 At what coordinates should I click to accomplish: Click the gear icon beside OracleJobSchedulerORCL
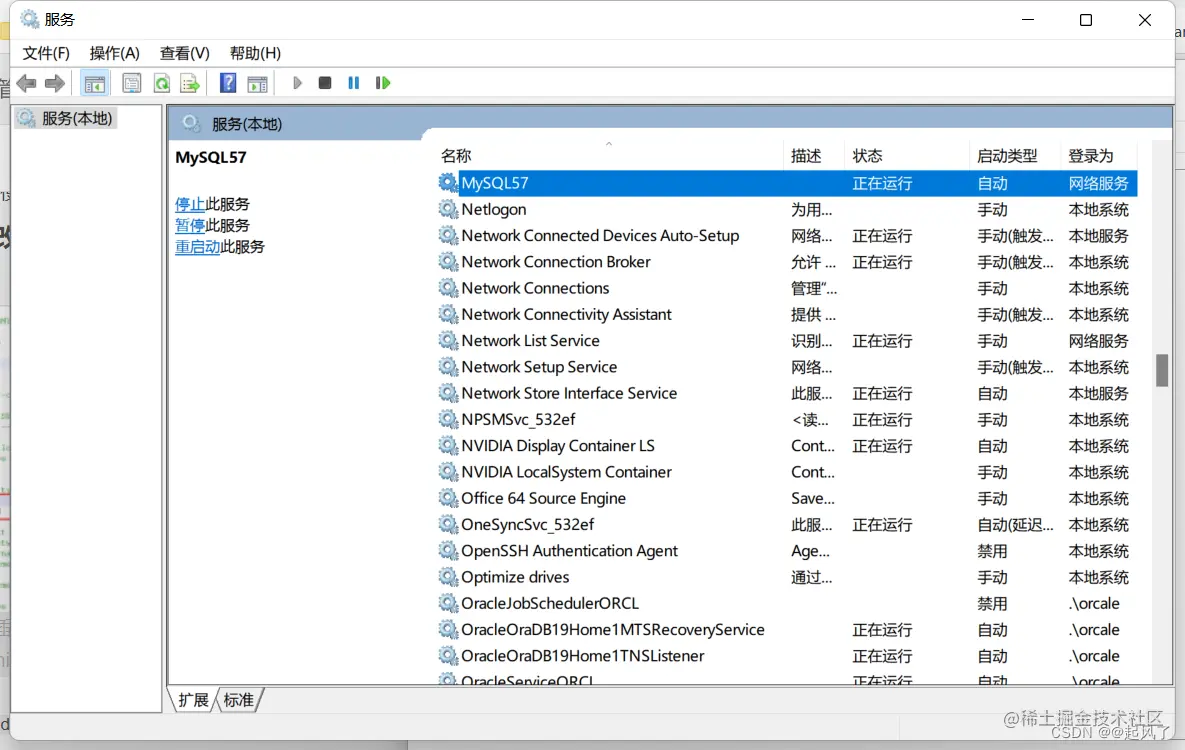pyautogui.click(x=448, y=603)
